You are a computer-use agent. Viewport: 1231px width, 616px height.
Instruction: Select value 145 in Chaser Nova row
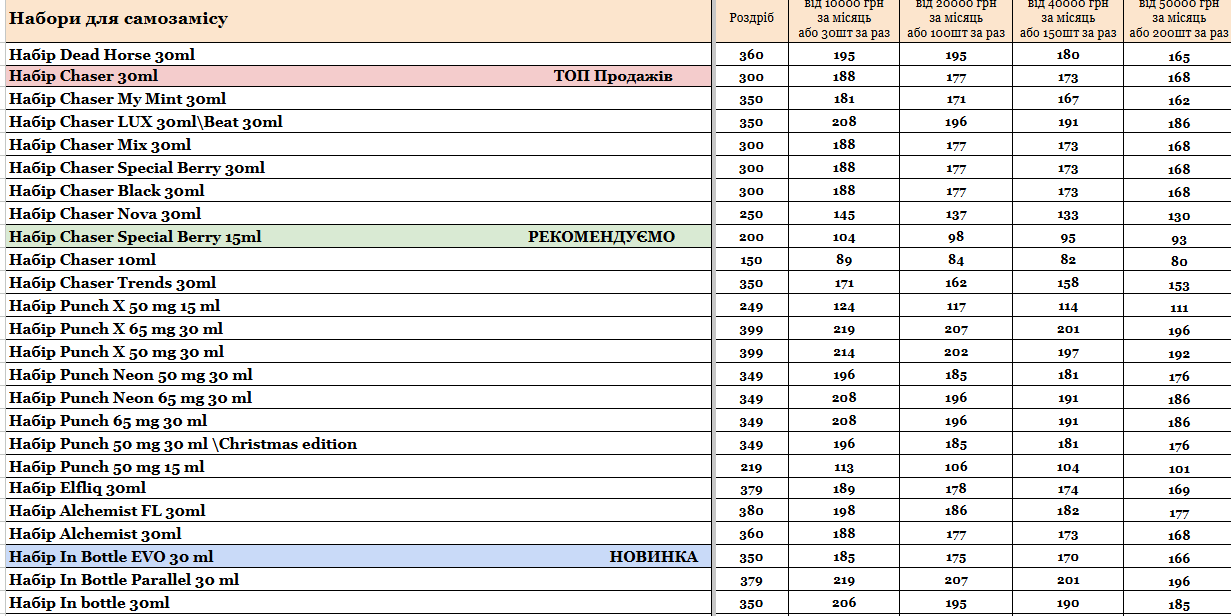tap(844, 214)
